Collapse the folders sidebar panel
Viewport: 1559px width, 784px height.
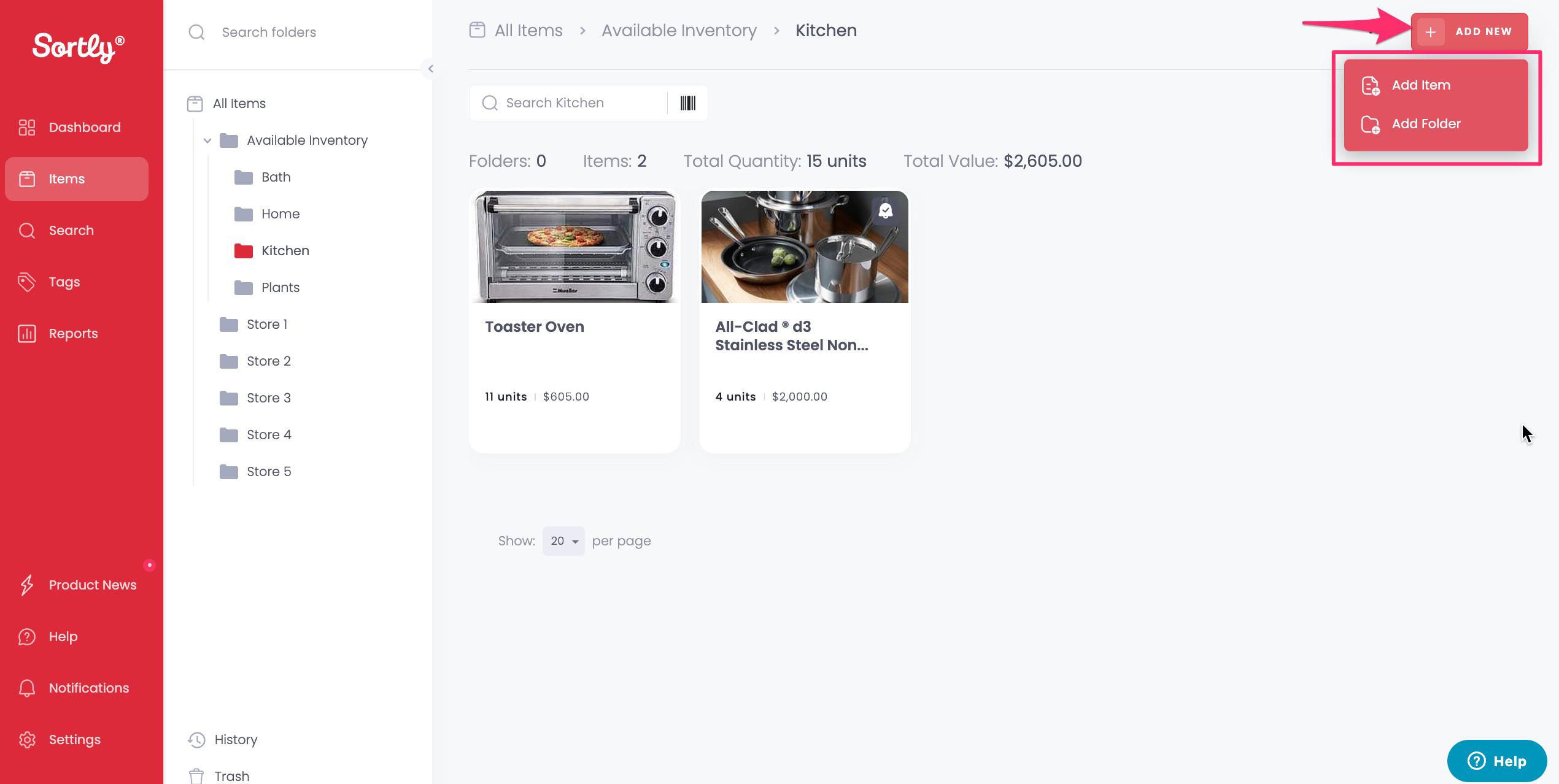click(x=430, y=69)
